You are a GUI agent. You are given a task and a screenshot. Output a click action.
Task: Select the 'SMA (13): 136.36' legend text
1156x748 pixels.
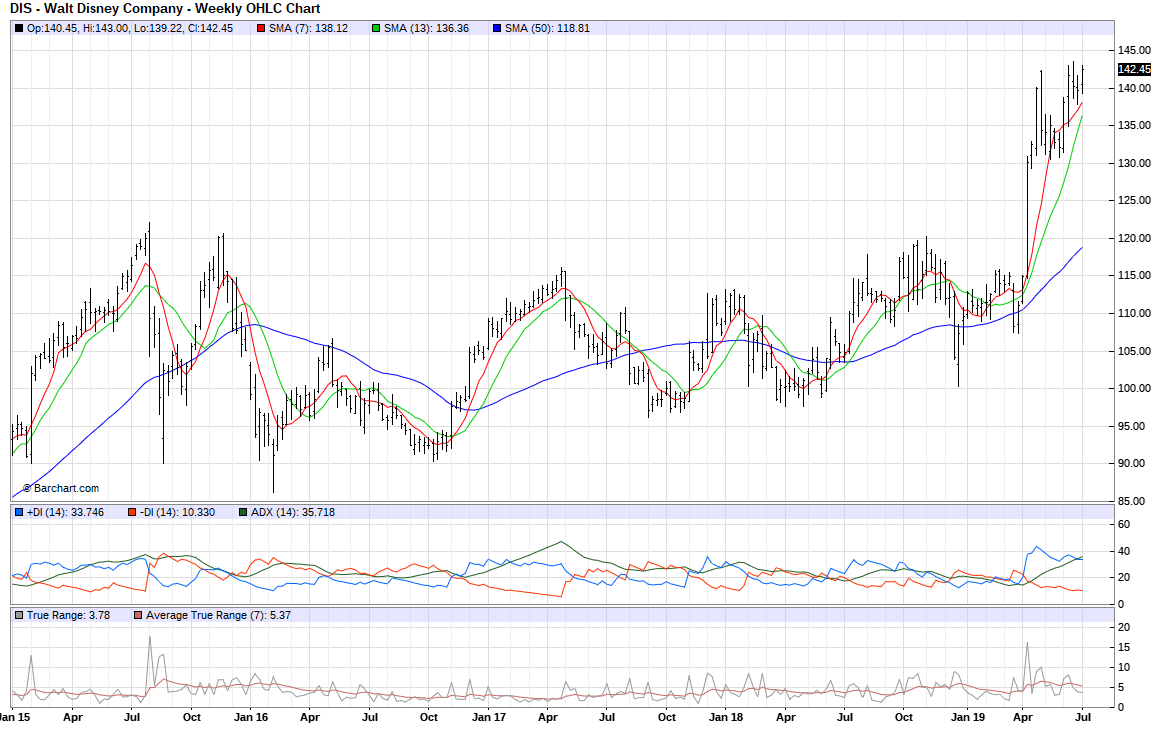(426, 29)
